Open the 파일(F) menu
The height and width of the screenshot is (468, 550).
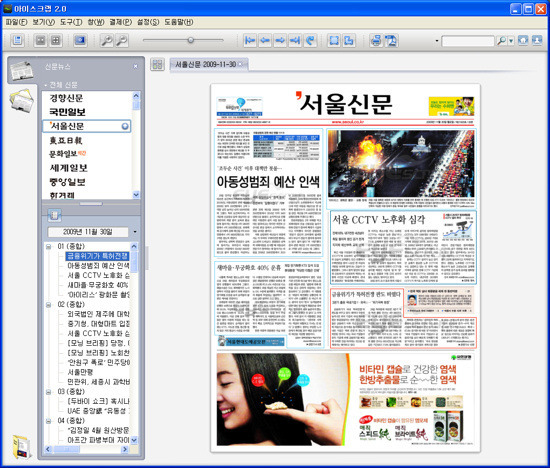[16, 22]
